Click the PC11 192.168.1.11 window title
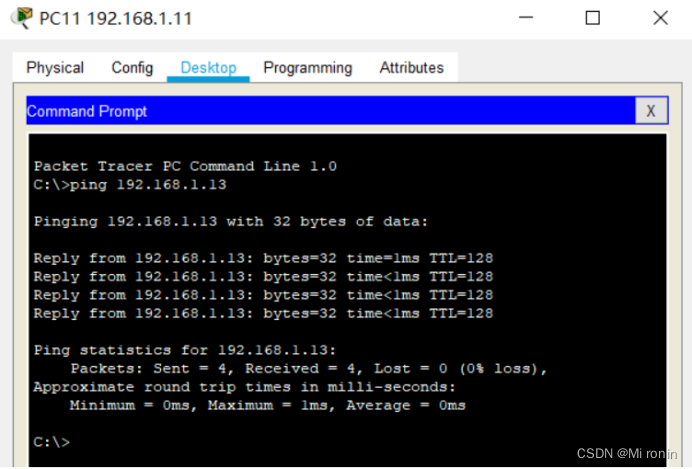This screenshot has height=469, width=692. tap(116, 19)
